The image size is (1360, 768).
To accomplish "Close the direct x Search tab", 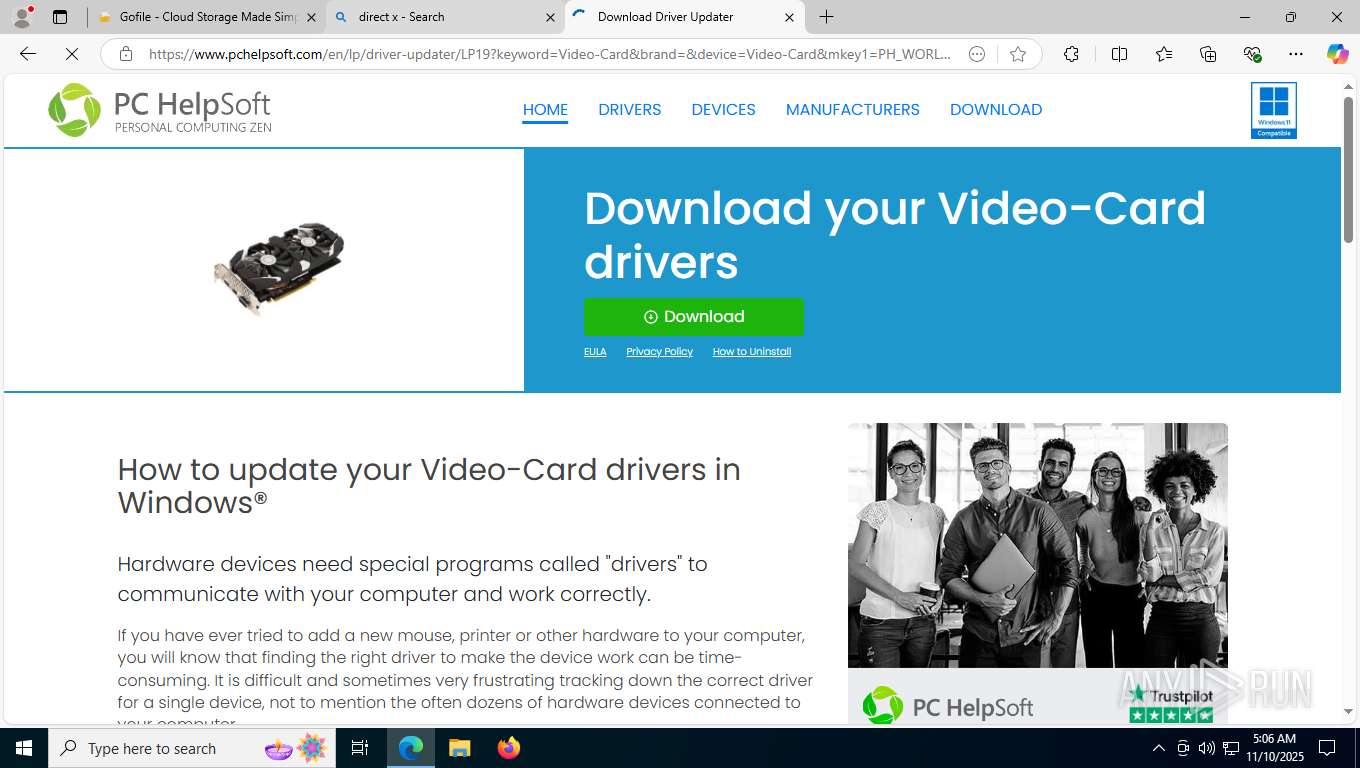I will point(550,17).
